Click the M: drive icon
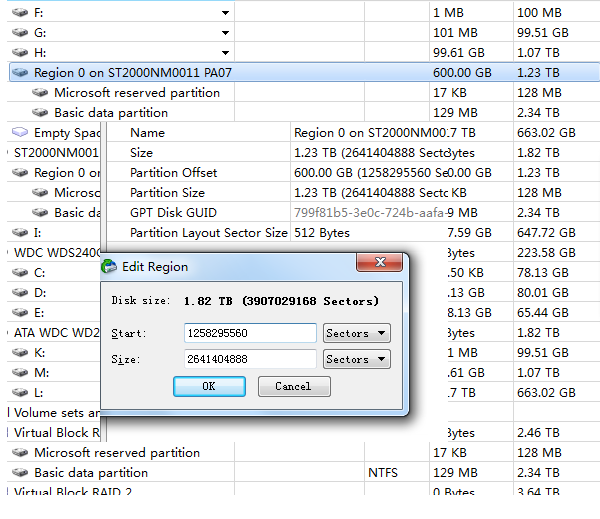The image size is (600, 519). click(20, 372)
